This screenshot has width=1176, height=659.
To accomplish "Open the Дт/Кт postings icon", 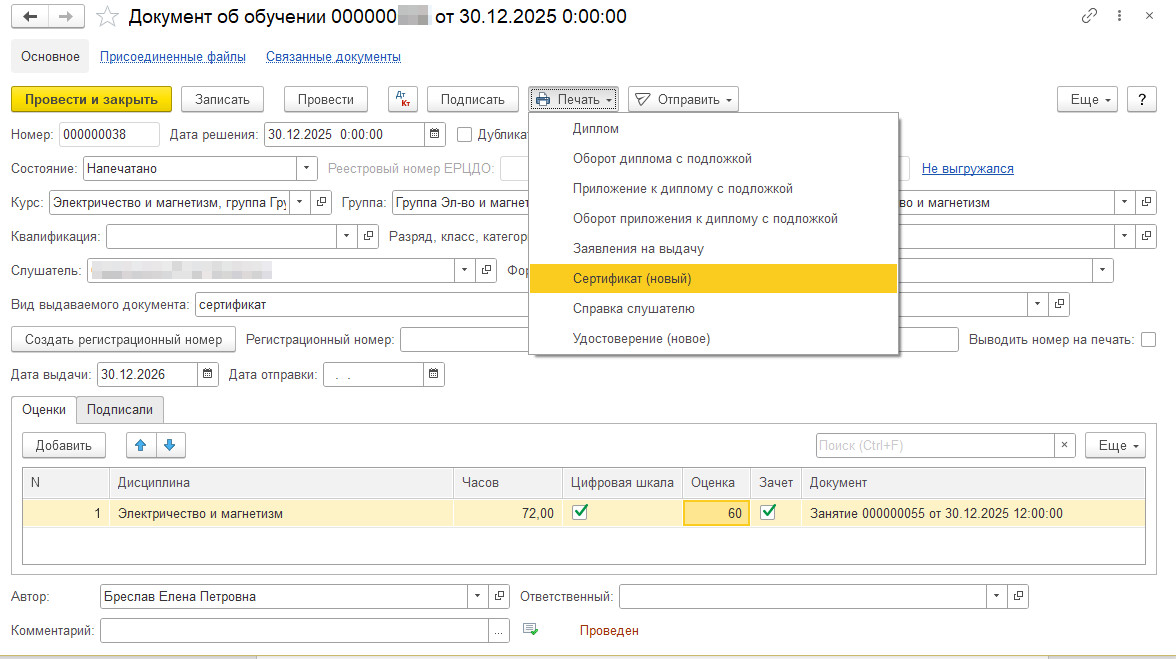I will 403,99.
